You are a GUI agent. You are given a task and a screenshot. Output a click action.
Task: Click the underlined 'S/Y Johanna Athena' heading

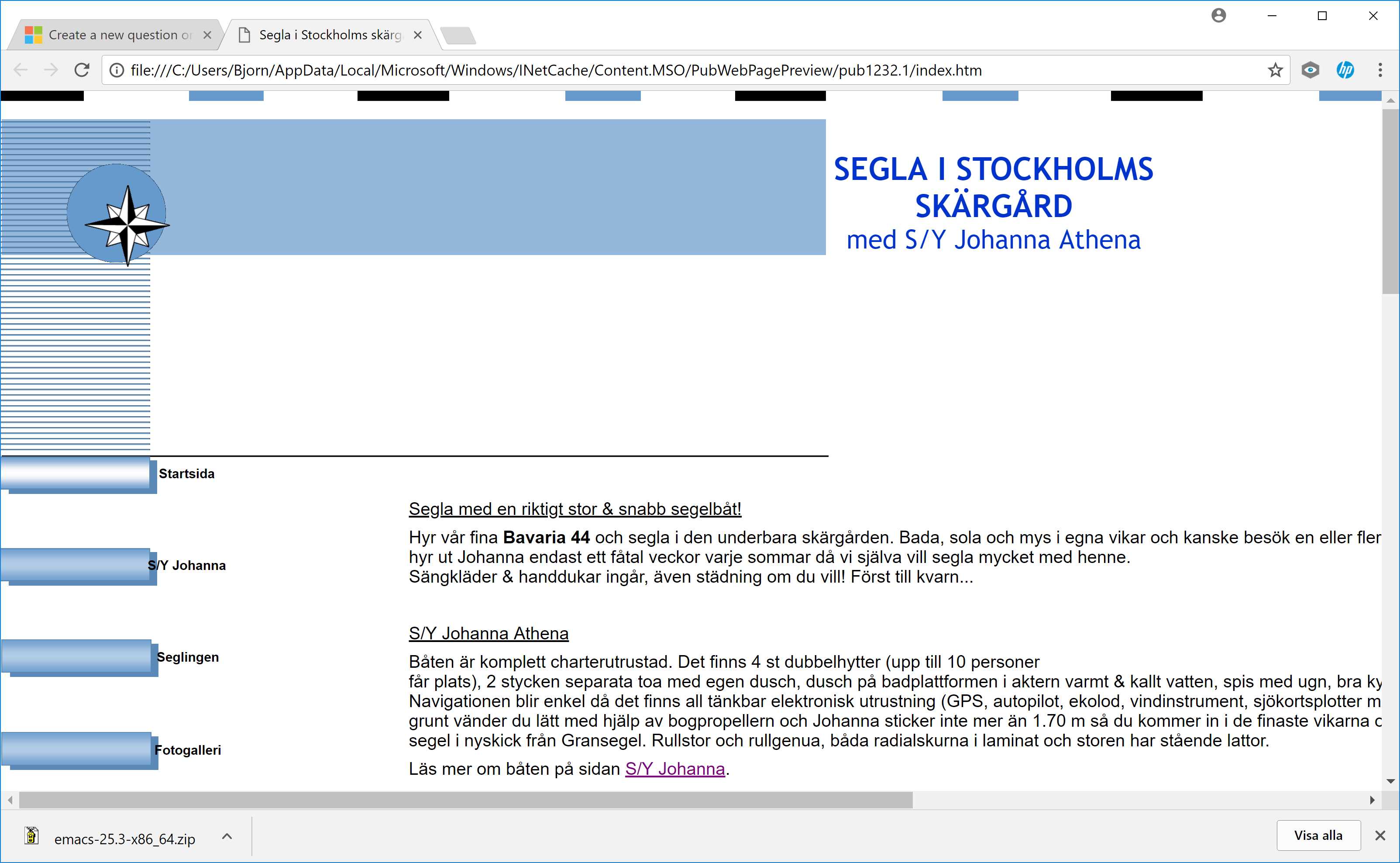point(488,634)
